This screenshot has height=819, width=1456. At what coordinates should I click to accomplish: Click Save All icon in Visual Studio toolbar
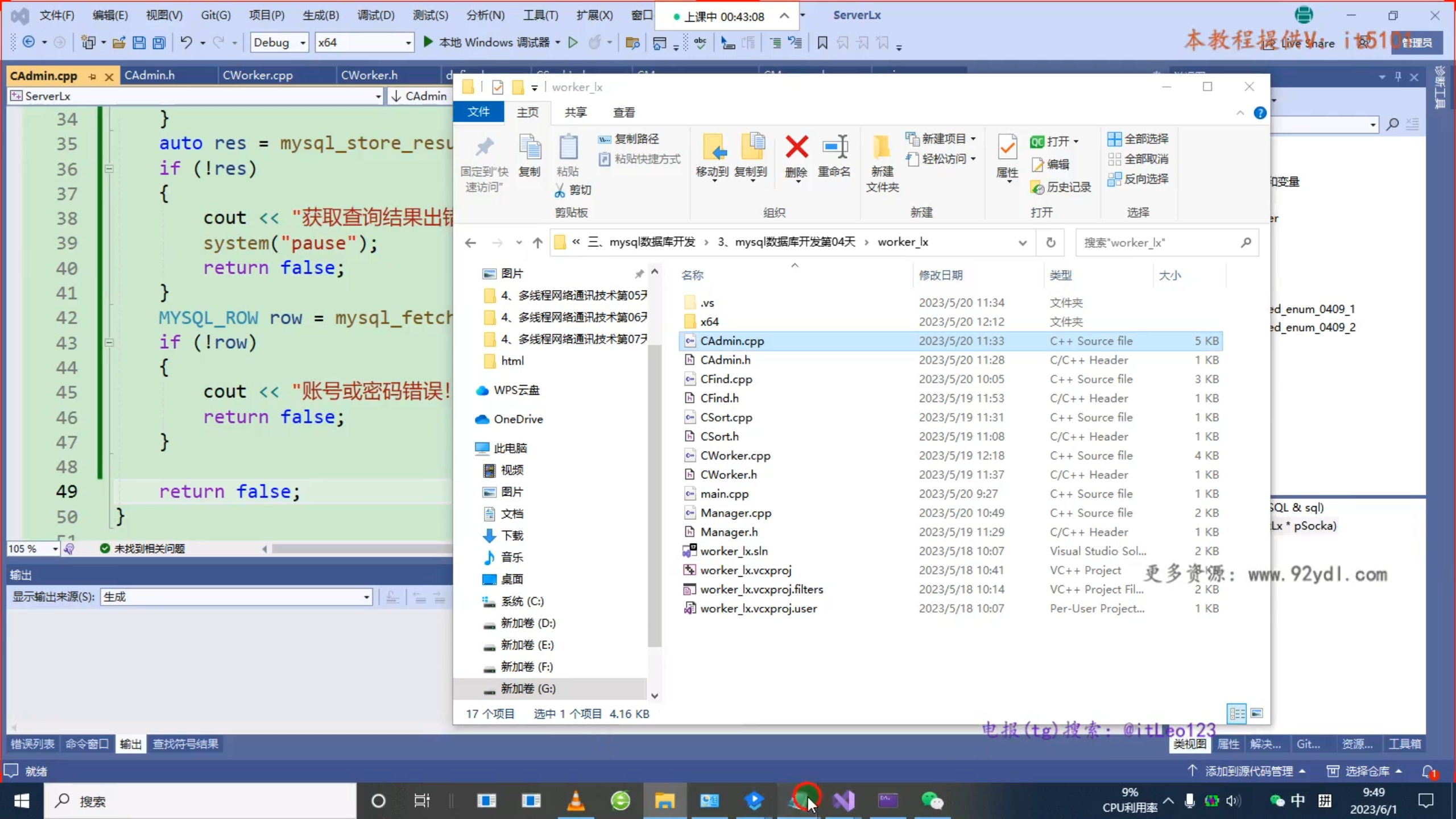pos(160,43)
